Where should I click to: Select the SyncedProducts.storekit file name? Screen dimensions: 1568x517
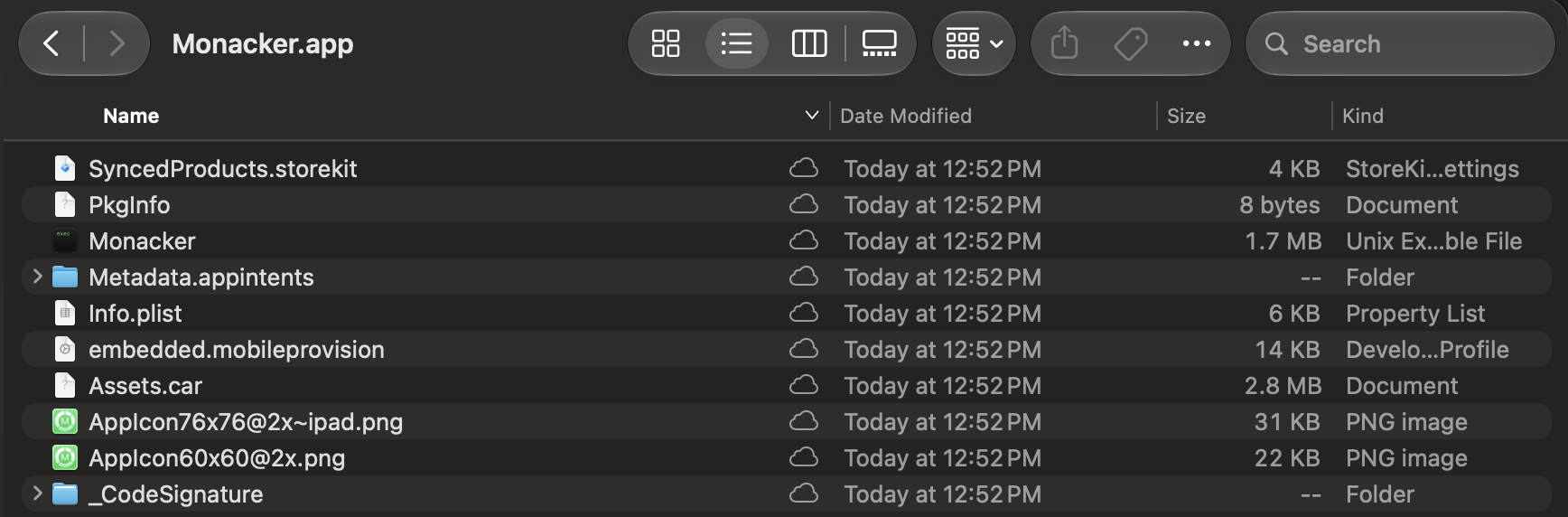223,169
